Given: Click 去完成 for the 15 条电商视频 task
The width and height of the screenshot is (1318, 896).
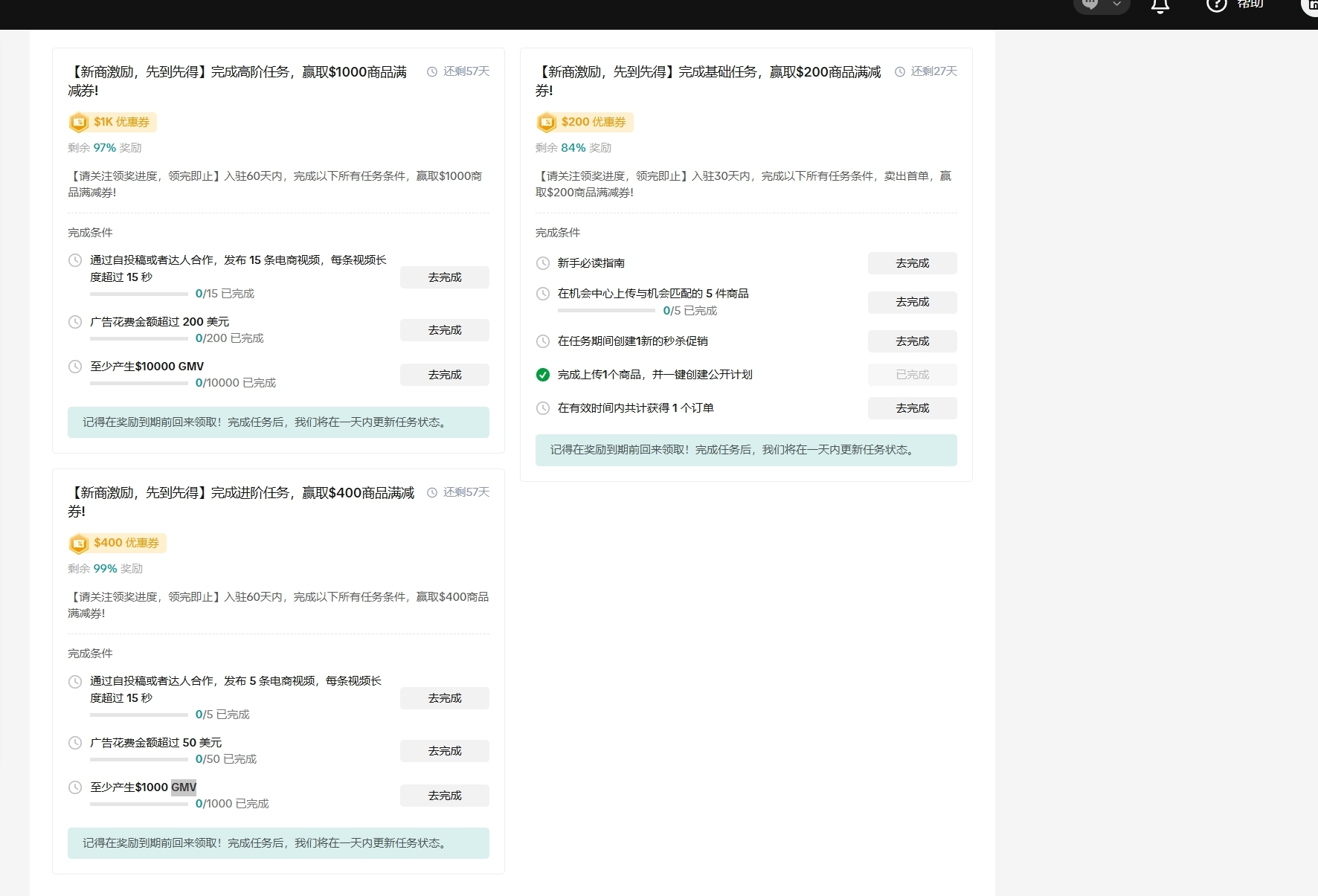Looking at the screenshot, I should [445, 277].
